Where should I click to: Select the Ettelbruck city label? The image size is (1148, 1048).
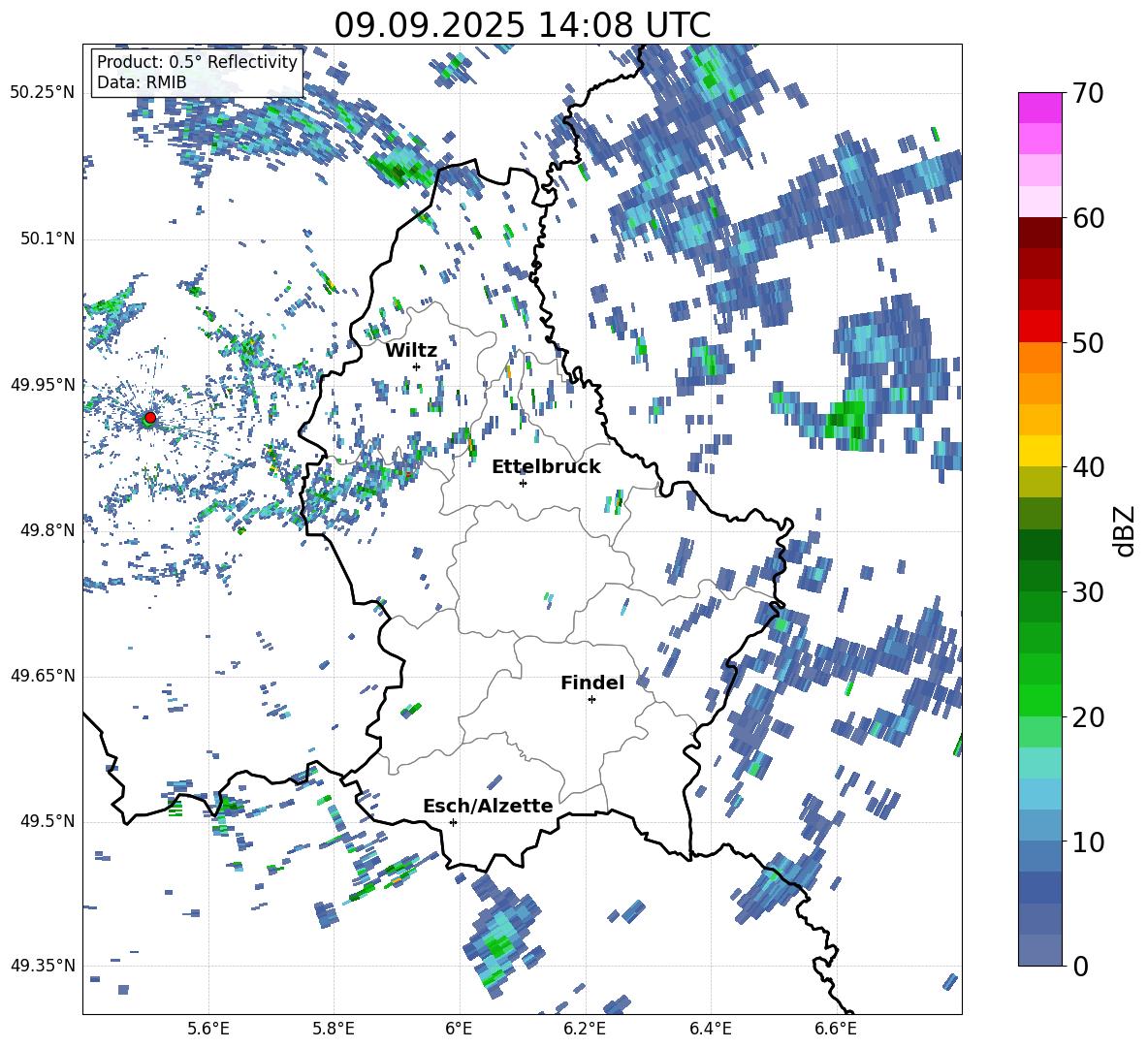tap(546, 467)
